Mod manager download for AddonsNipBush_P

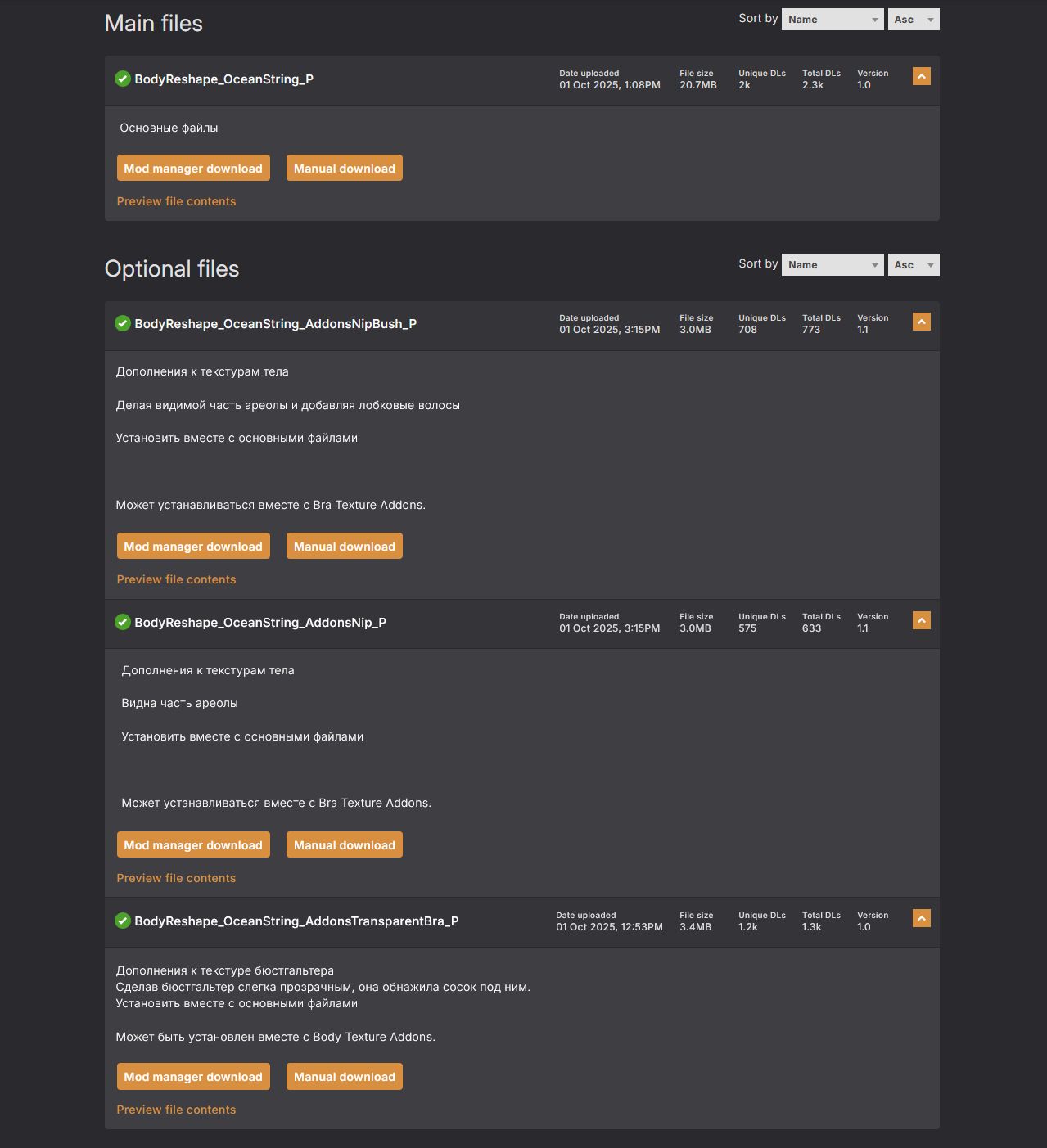193,547
